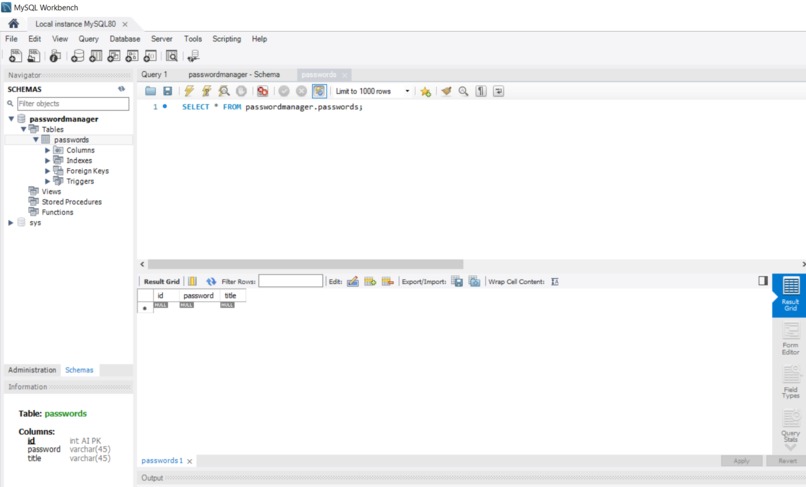
Task: Open the home screen tab icon
Action: click(x=13, y=24)
